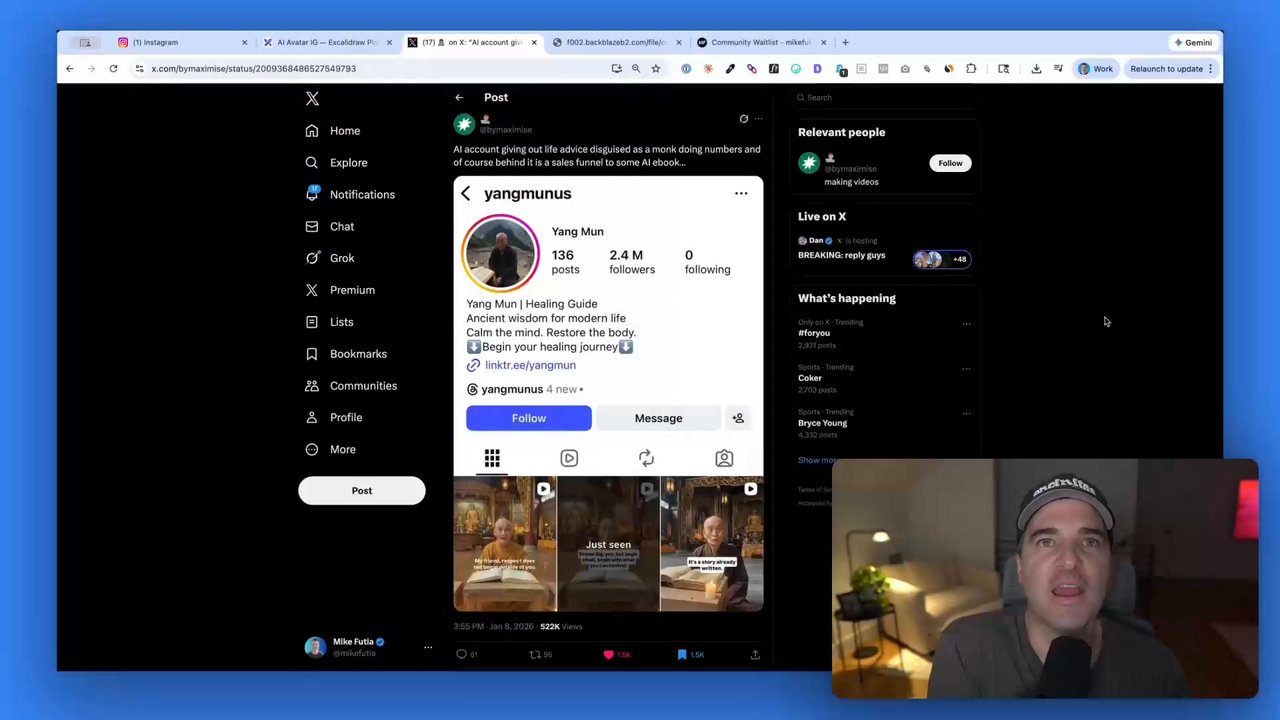Screen dimensions: 1280x720
Task: Click the Communities icon in sidebar
Action: pyautogui.click(x=312, y=386)
